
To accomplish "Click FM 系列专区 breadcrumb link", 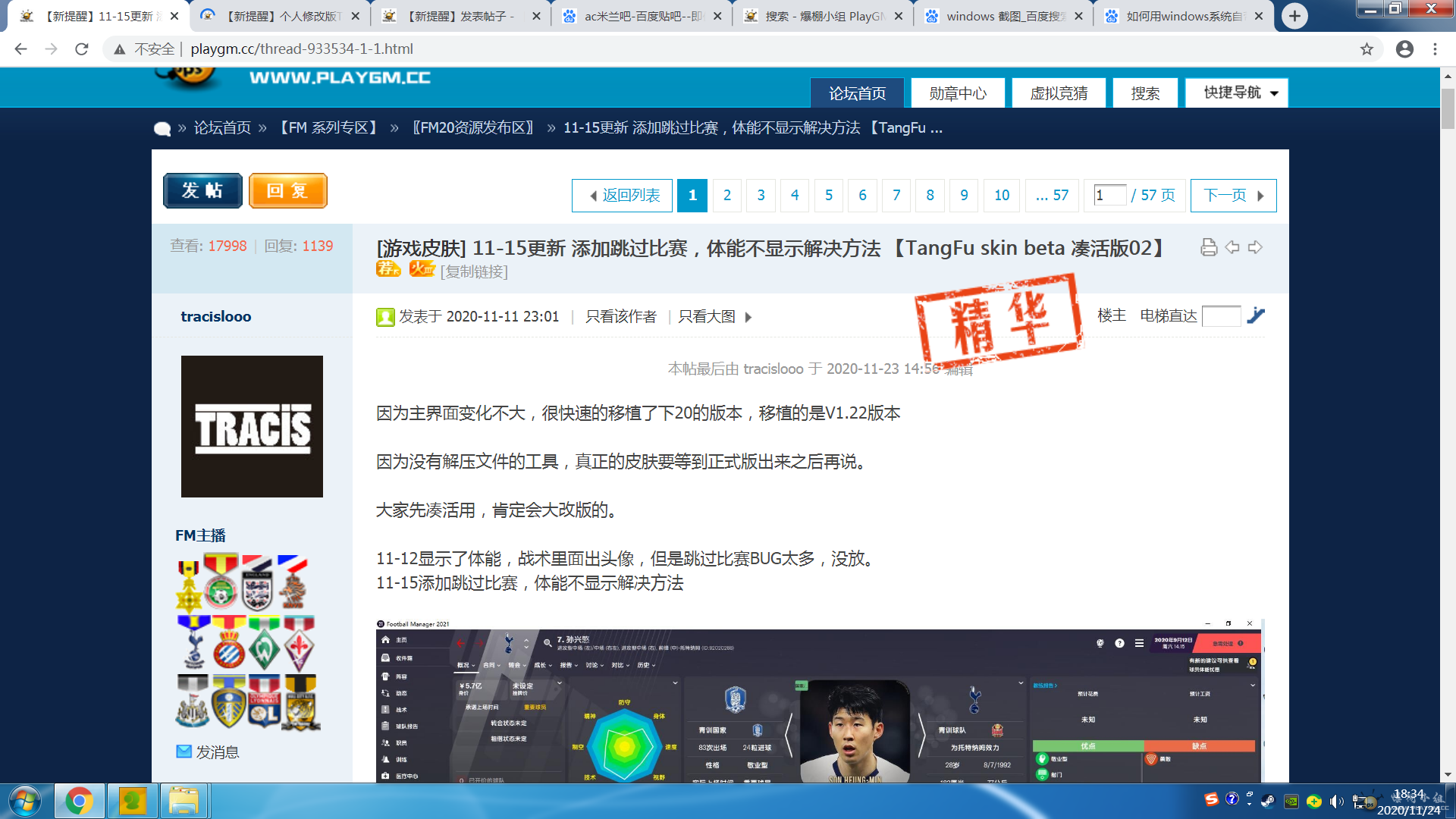I will point(329,127).
